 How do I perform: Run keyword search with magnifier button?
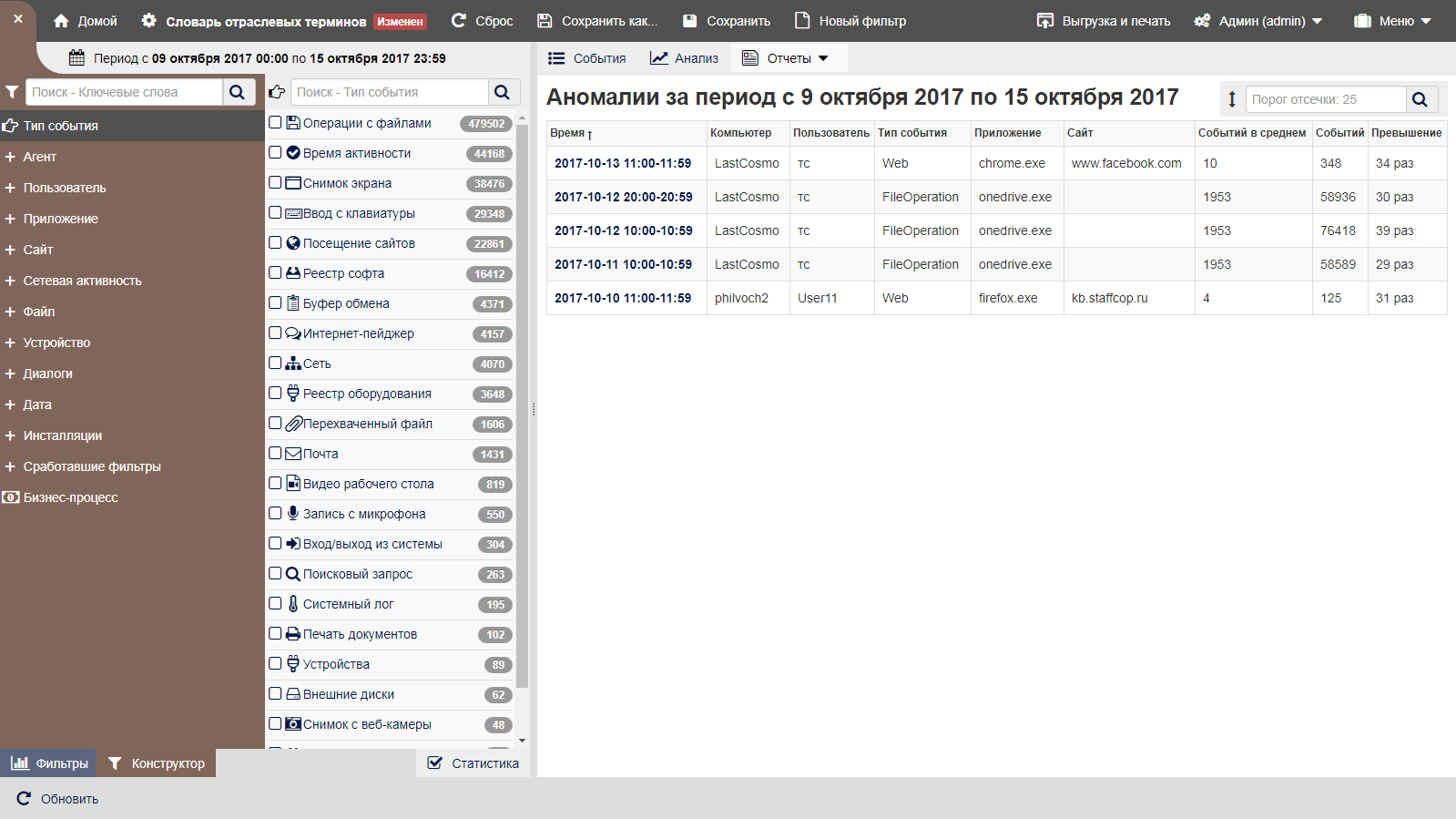pyautogui.click(x=237, y=92)
